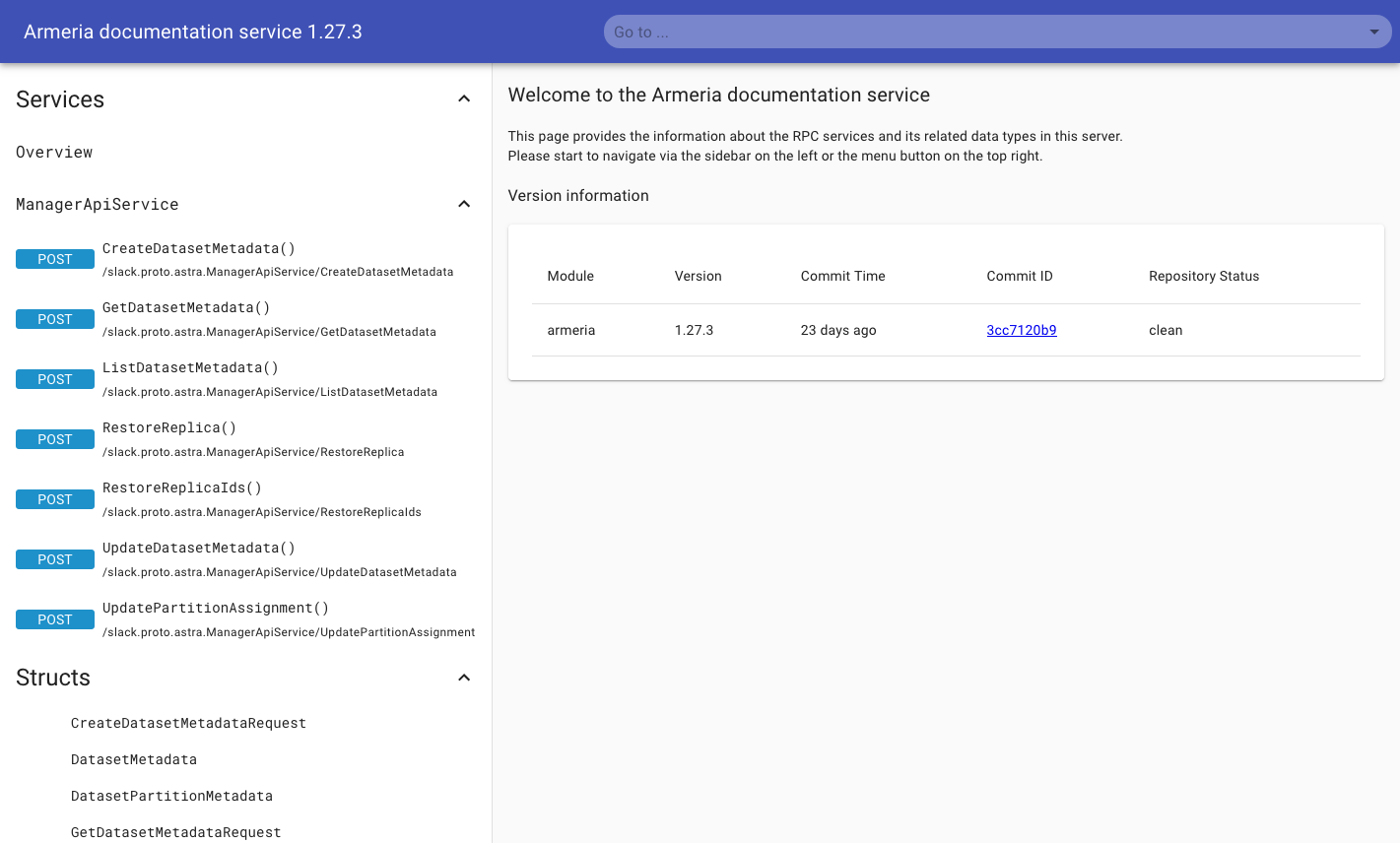1400x843 pixels.
Task: Click POST badge for RestoreReplicaIds
Action: 55,499
